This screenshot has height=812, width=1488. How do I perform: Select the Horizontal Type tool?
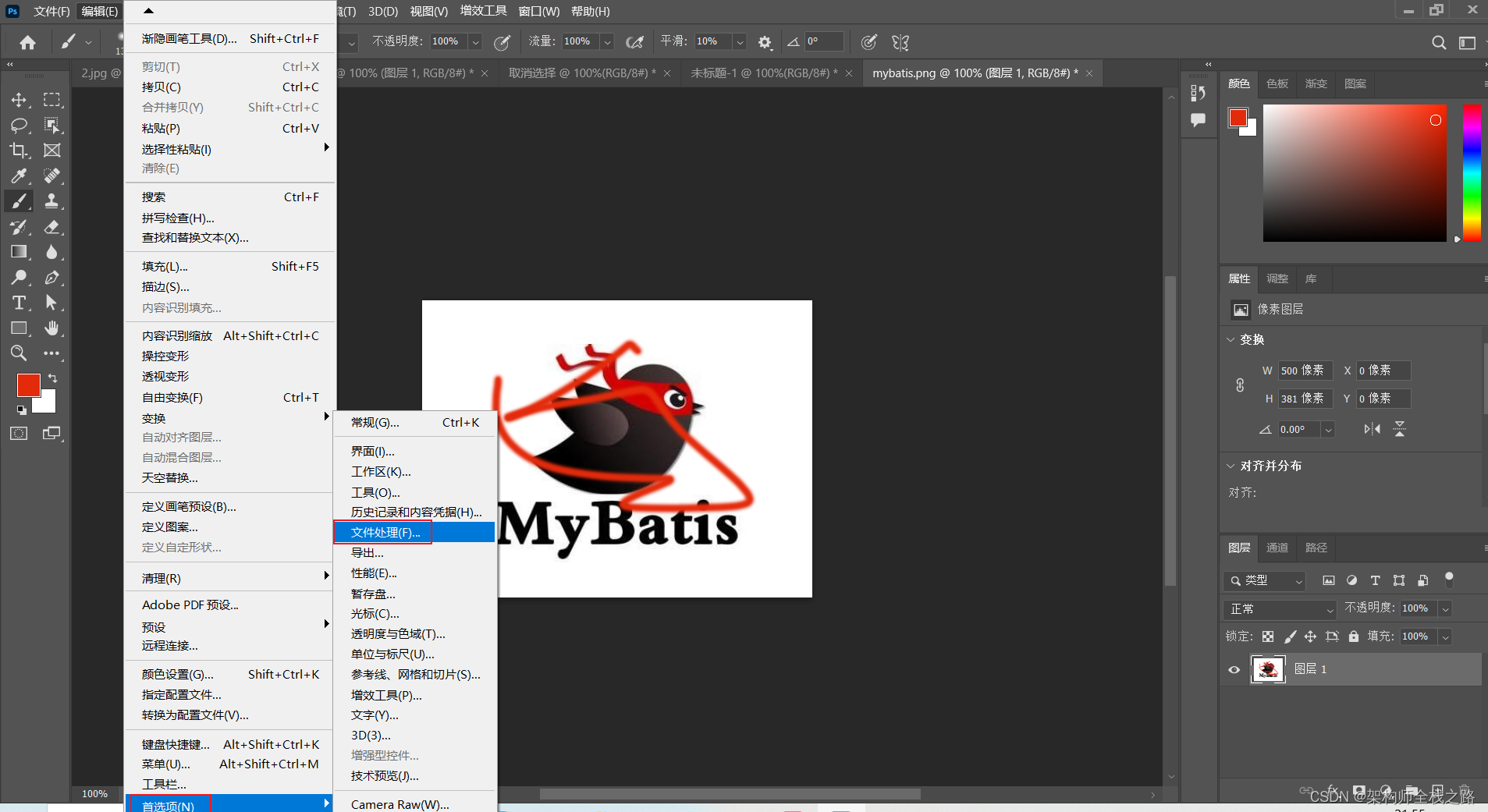[x=19, y=303]
